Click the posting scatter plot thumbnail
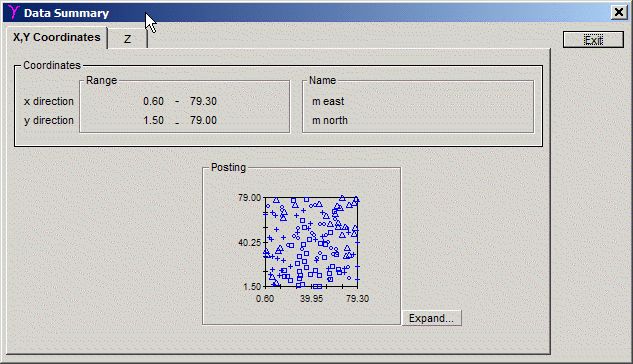This screenshot has width=633, height=364. [x=311, y=242]
